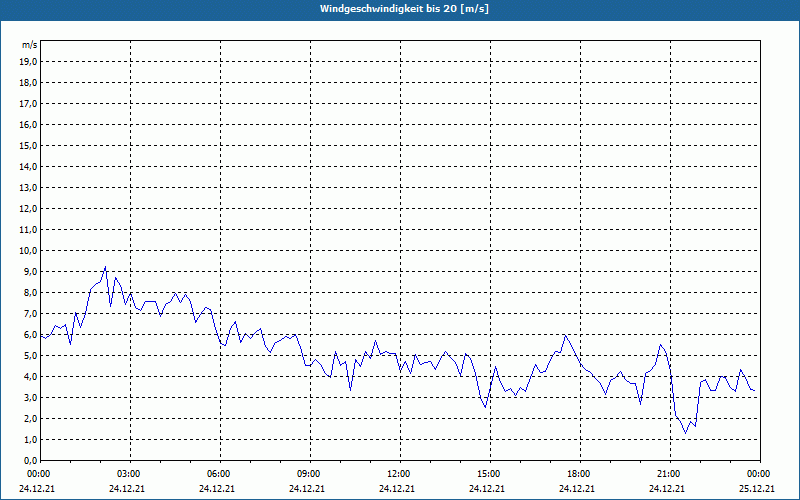Viewport: 800px width, 500px height.
Task: Click the lowest wind speed dip after 21:00
Action: 686,433
